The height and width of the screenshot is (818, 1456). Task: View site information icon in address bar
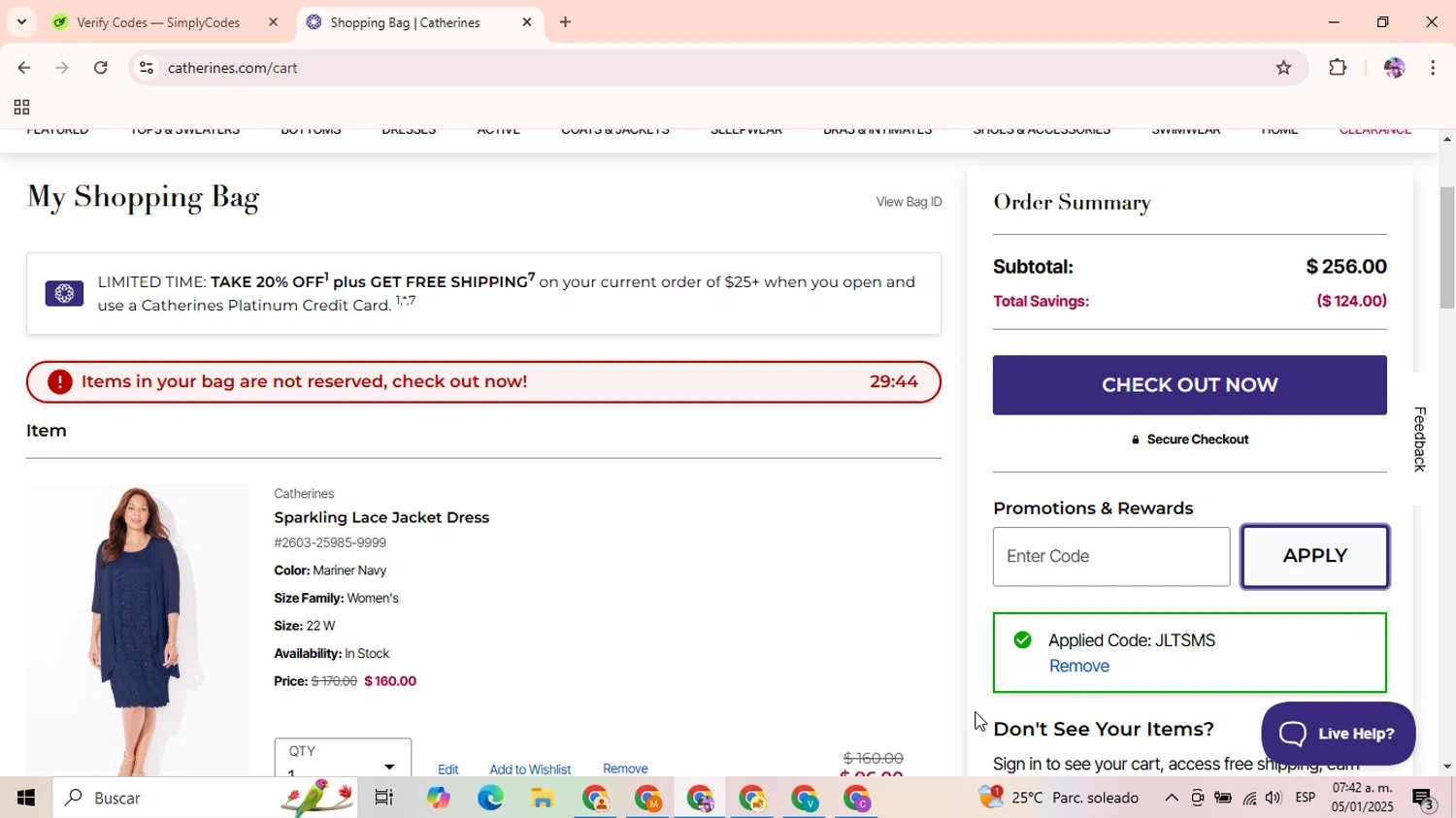pyautogui.click(x=147, y=68)
